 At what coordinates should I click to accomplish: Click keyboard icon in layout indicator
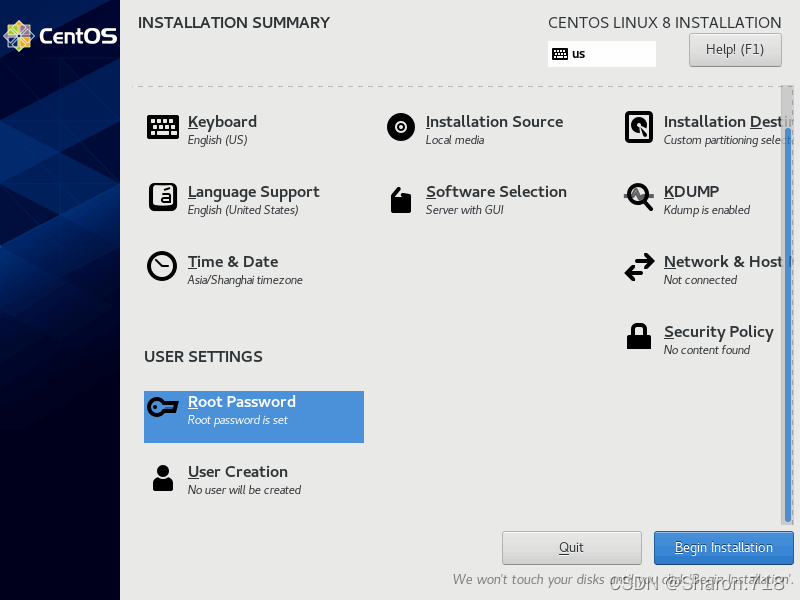point(560,54)
